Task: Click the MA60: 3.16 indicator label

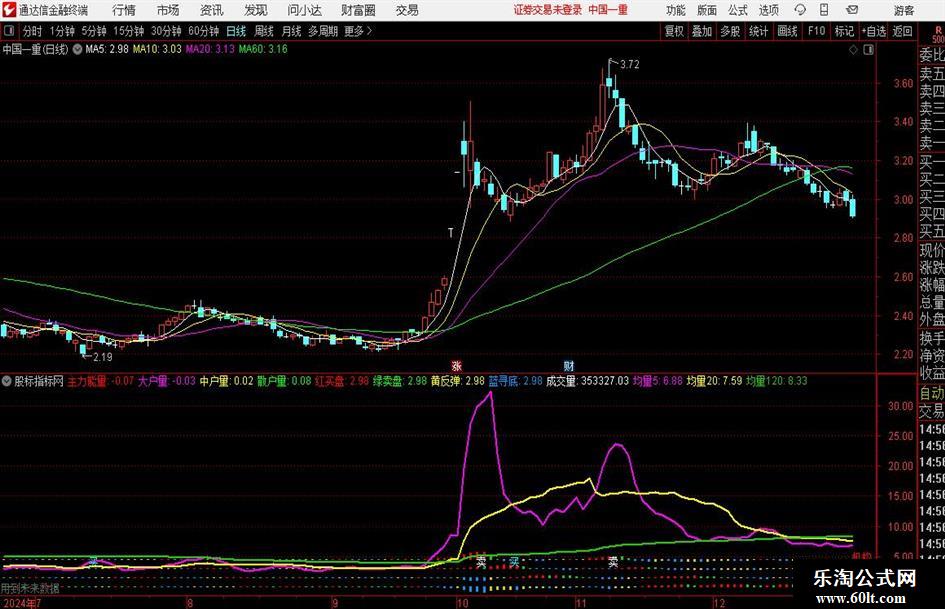Action: (263, 49)
